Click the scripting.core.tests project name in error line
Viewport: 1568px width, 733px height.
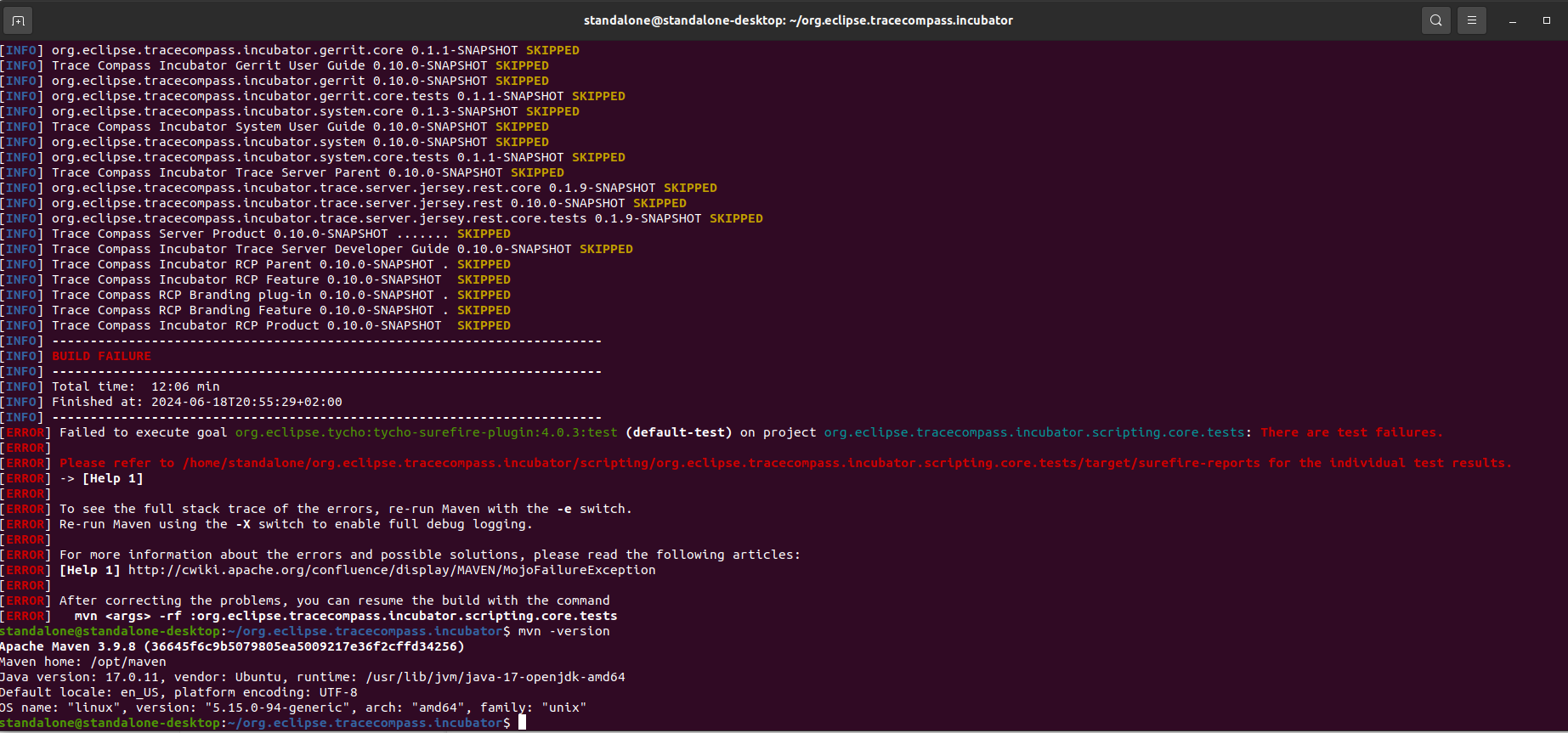pos(1034,432)
